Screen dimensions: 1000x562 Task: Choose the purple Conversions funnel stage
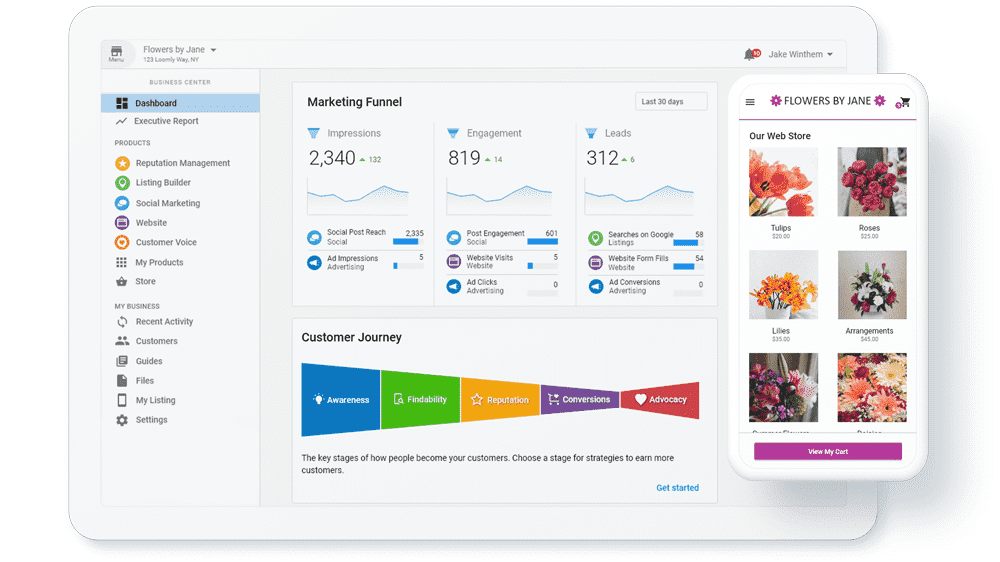tap(579, 399)
